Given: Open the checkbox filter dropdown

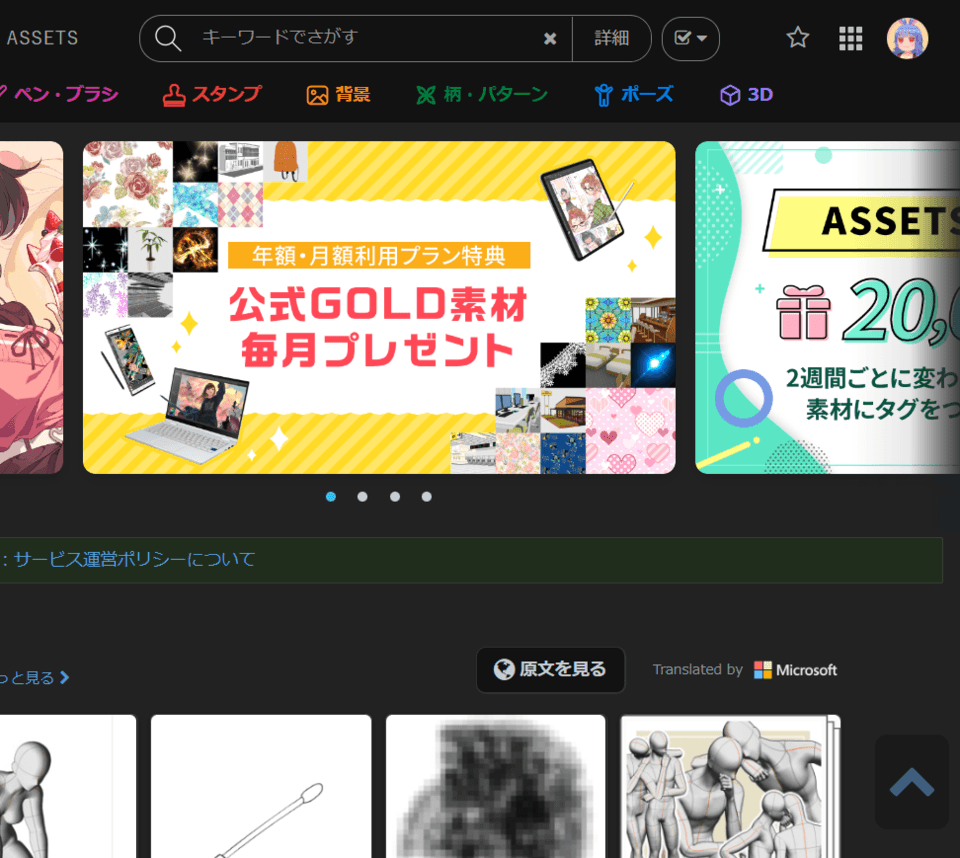Looking at the screenshot, I should point(690,38).
